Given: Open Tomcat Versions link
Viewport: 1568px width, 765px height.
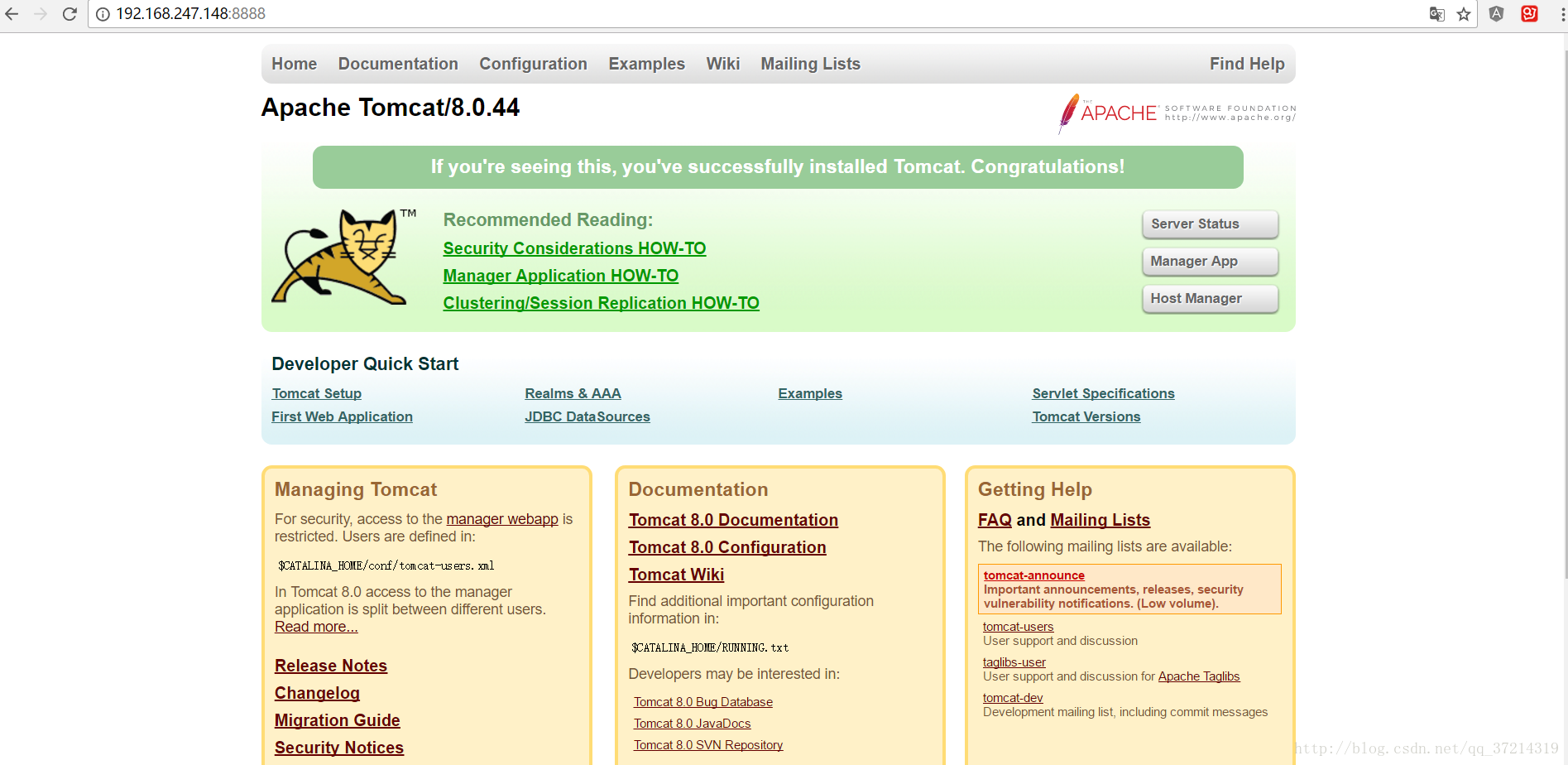Looking at the screenshot, I should (x=1086, y=416).
